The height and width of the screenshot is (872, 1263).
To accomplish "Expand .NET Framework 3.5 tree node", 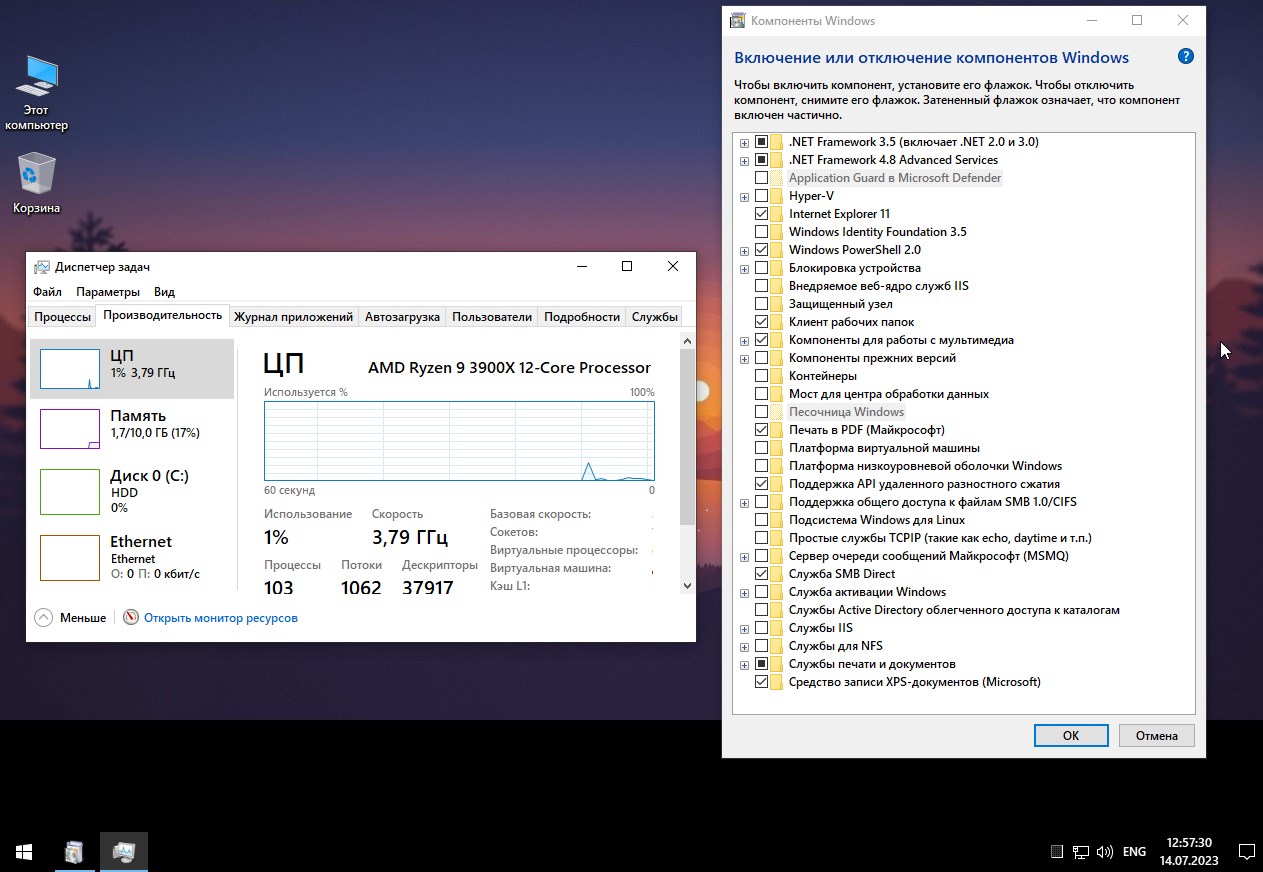I will [x=744, y=142].
